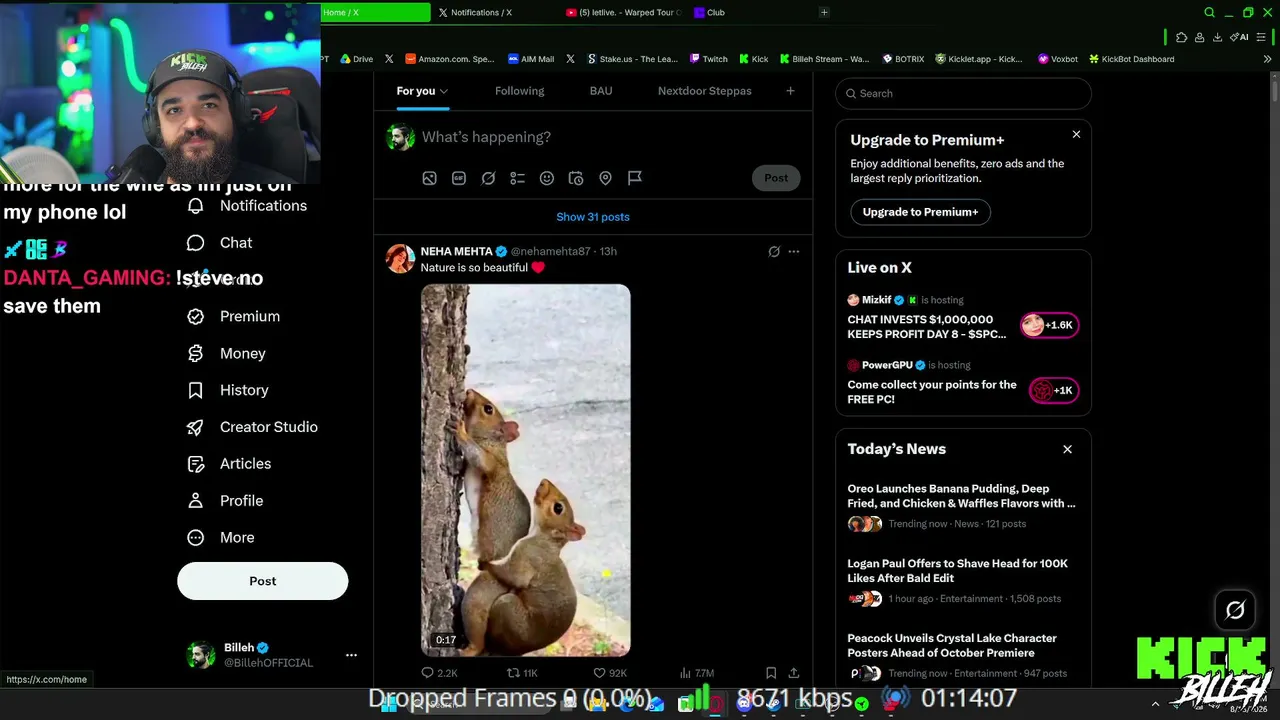1280x720 pixels.
Task: Open Money from the sidebar
Action: pos(227,353)
